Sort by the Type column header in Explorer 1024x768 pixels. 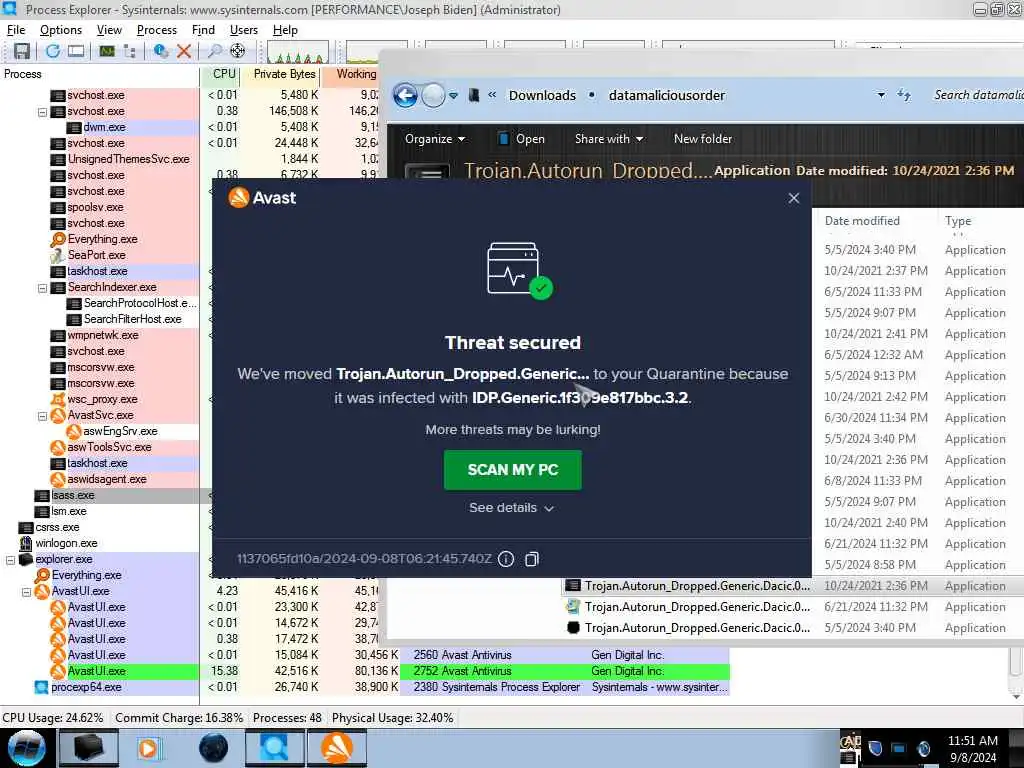click(957, 221)
